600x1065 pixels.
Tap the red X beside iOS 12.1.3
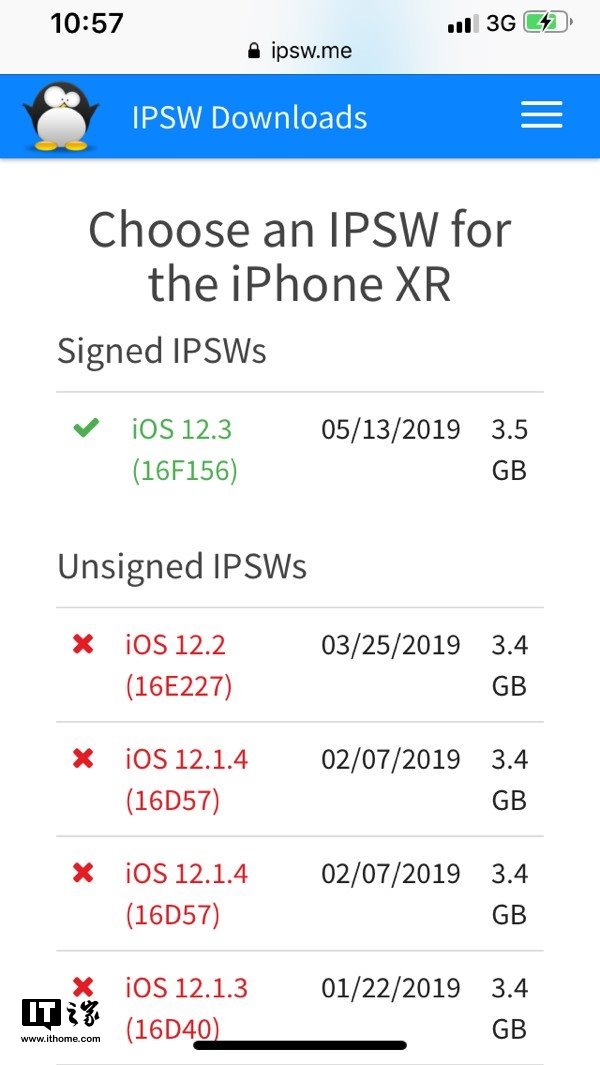[83, 987]
